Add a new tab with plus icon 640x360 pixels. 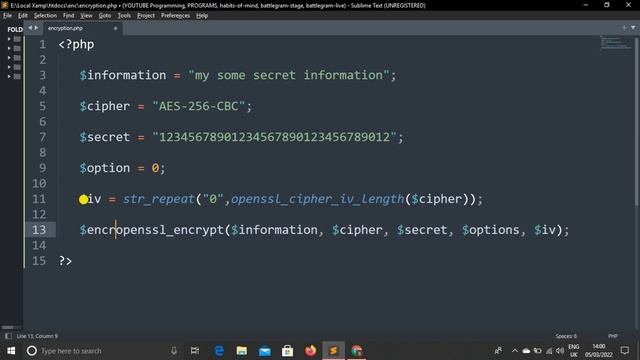point(624,27)
